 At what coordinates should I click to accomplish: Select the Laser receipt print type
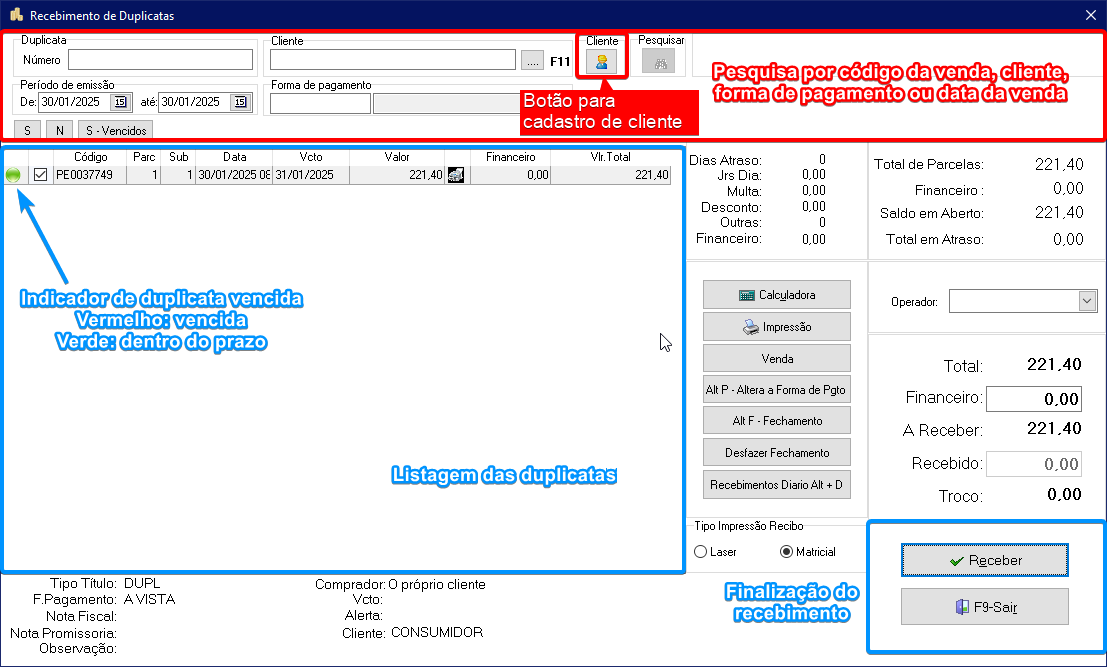[701, 552]
